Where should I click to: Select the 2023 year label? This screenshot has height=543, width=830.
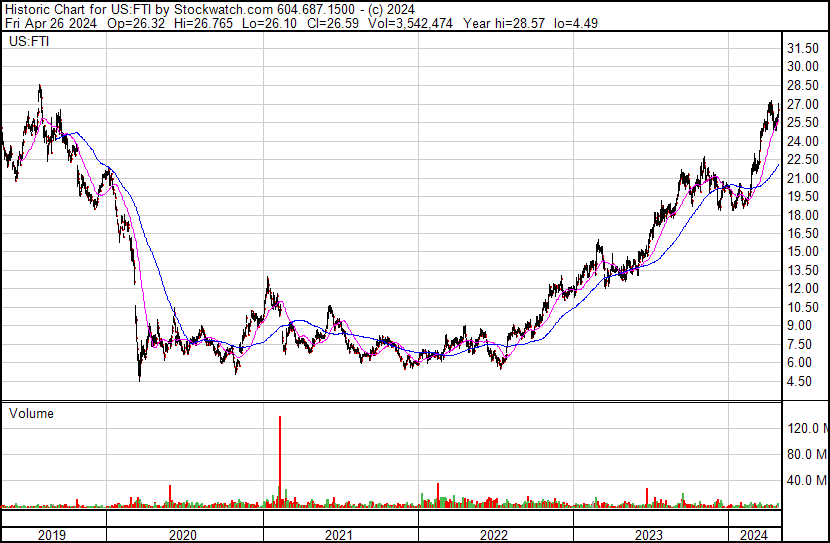point(650,535)
